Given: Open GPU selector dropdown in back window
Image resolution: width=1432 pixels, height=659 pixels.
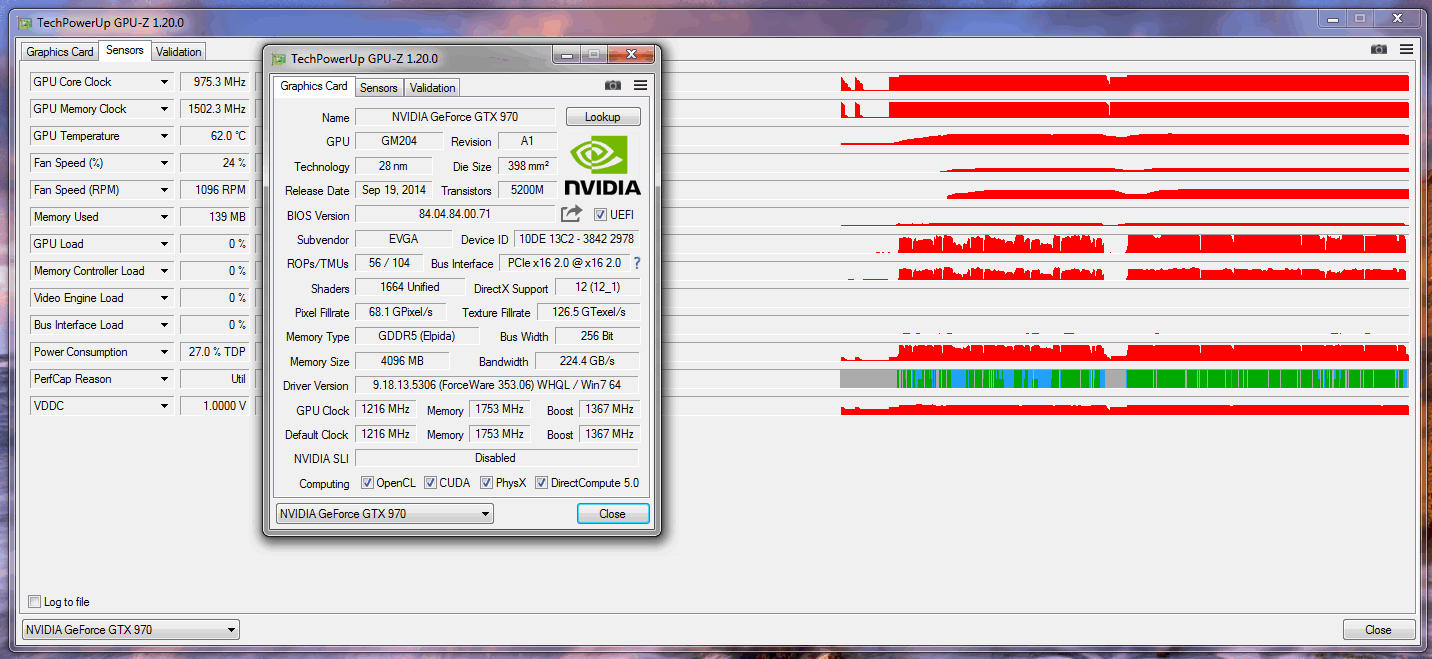Looking at the screenshot, I should coord(131,630).
